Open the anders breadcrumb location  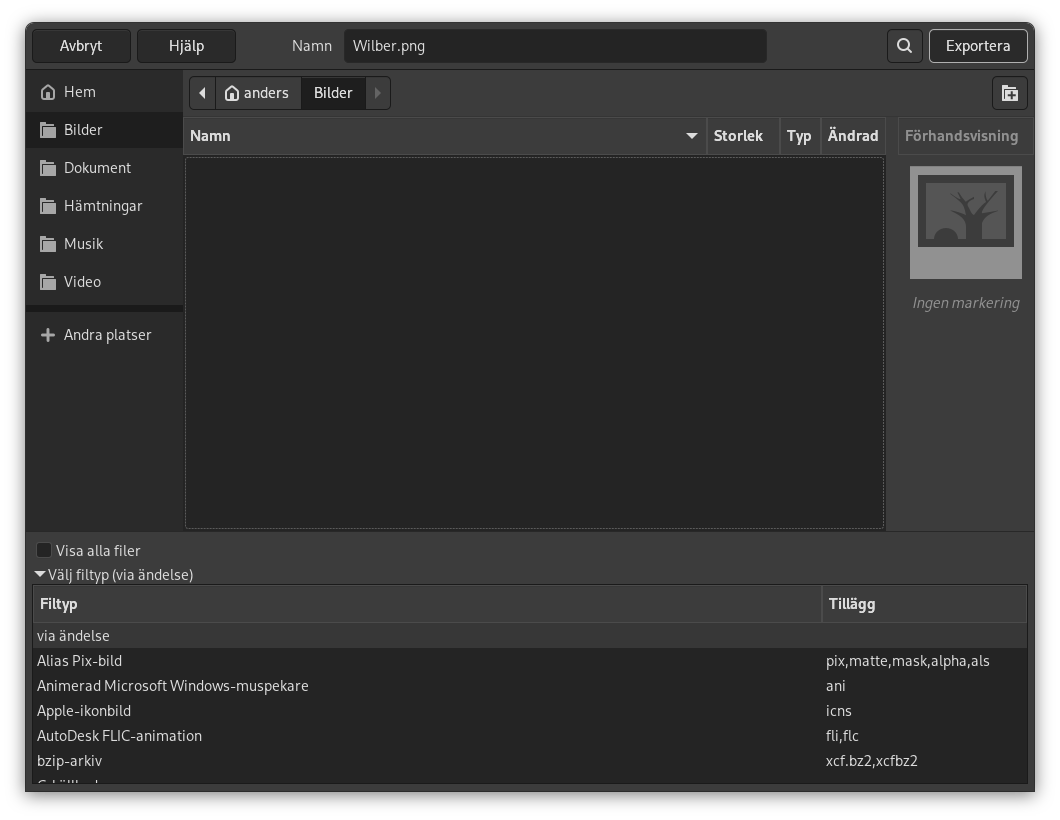[x=258, y=92]
